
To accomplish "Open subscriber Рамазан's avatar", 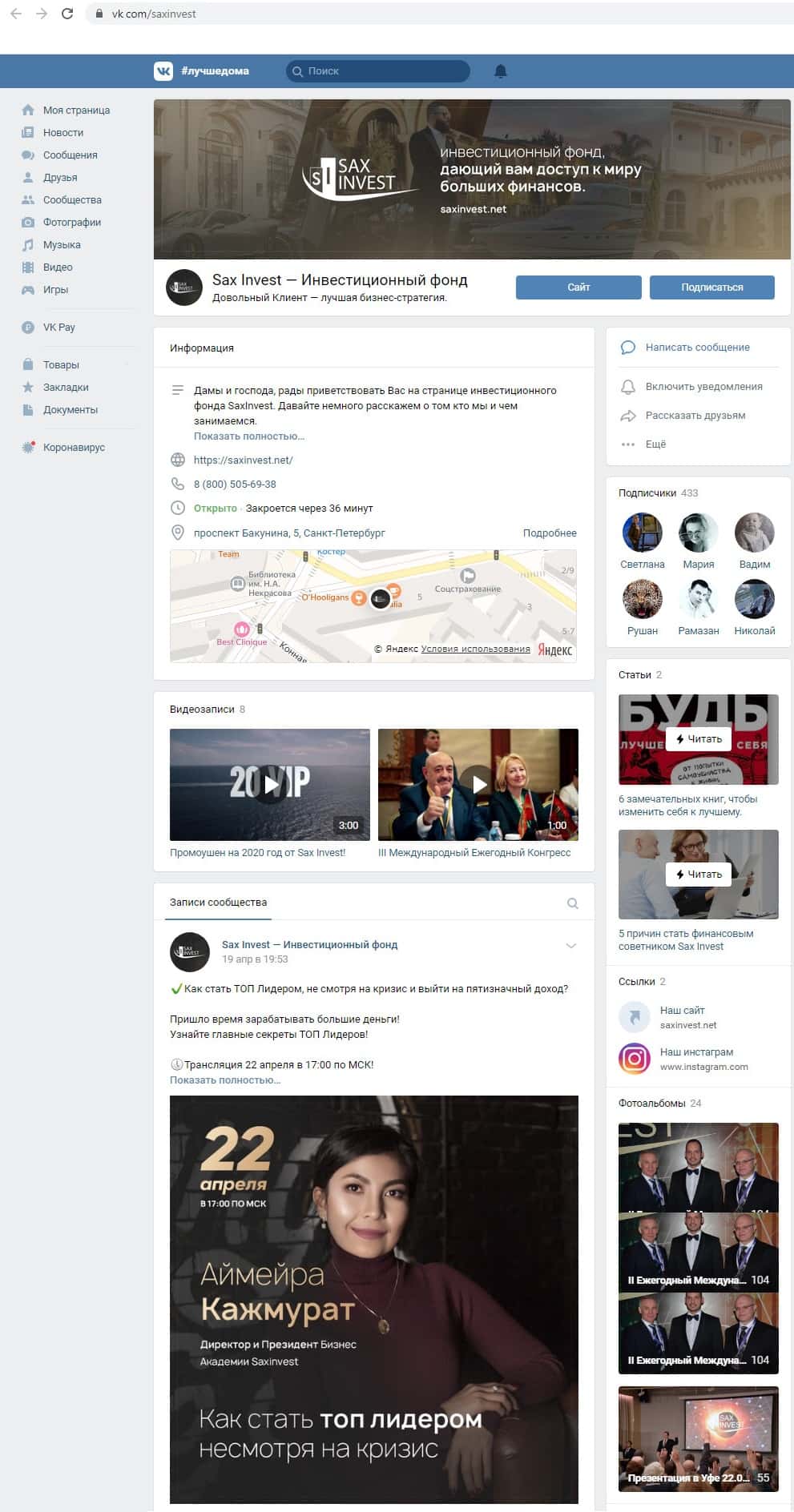I will tap(699, 599).
